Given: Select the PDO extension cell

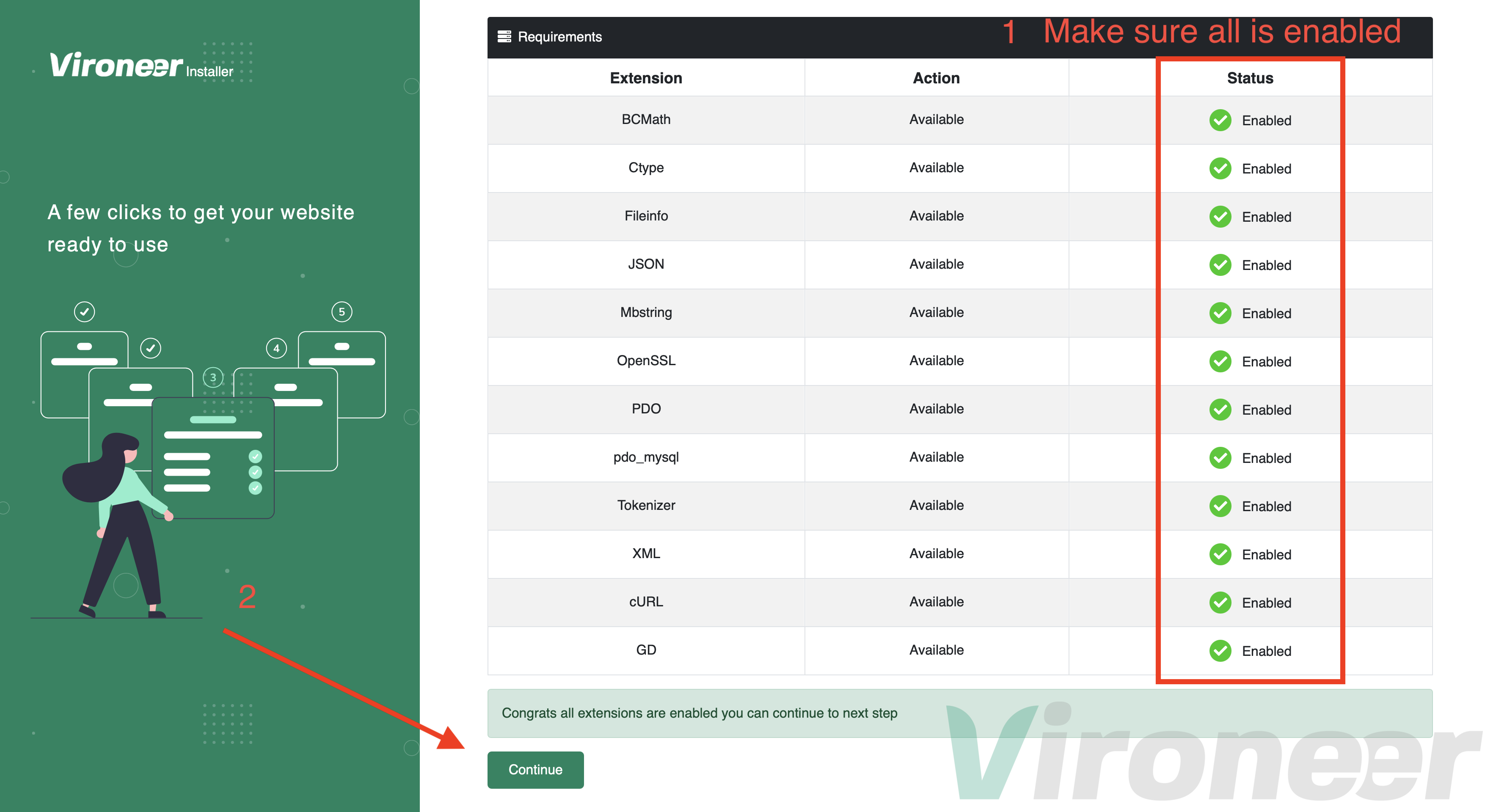Looking at the screenshot, I should (646, 409).
